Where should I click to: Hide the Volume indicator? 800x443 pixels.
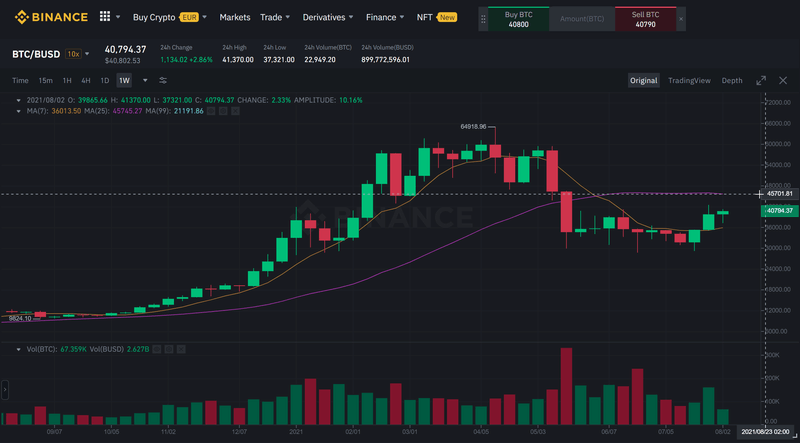[x=157, y=351]
